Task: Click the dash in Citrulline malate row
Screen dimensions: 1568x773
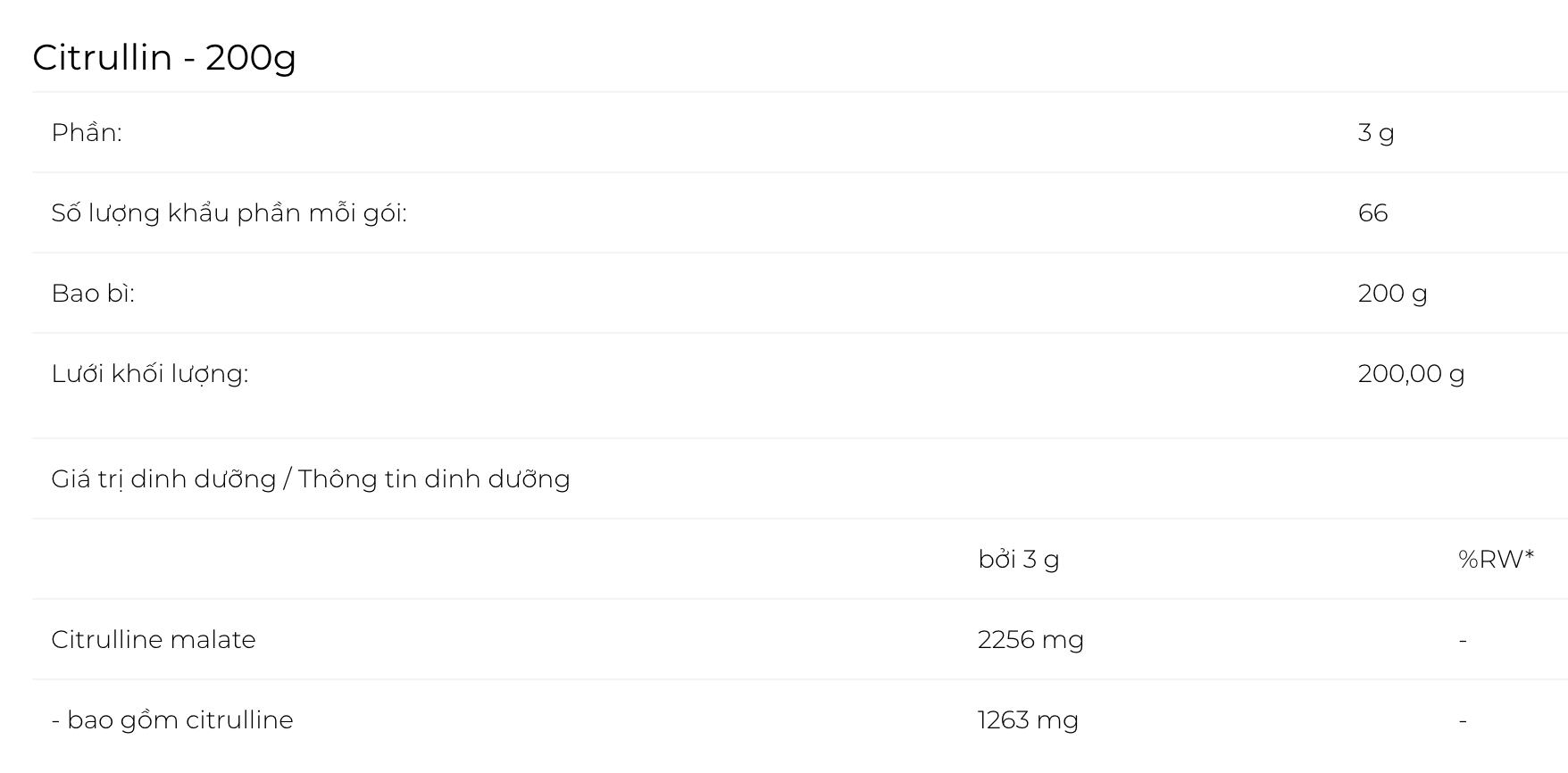Action: point(1463,640)
